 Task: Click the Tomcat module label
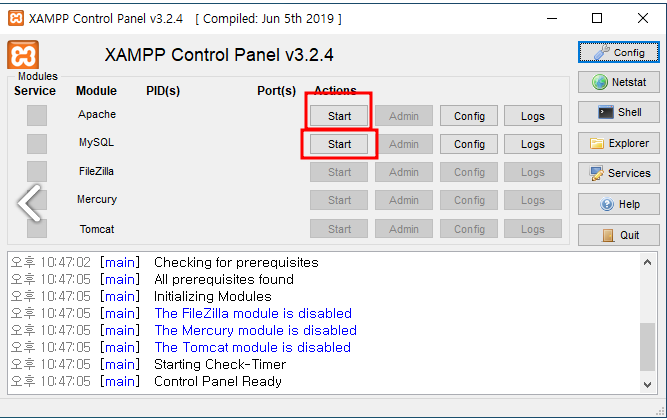[97, 229]
